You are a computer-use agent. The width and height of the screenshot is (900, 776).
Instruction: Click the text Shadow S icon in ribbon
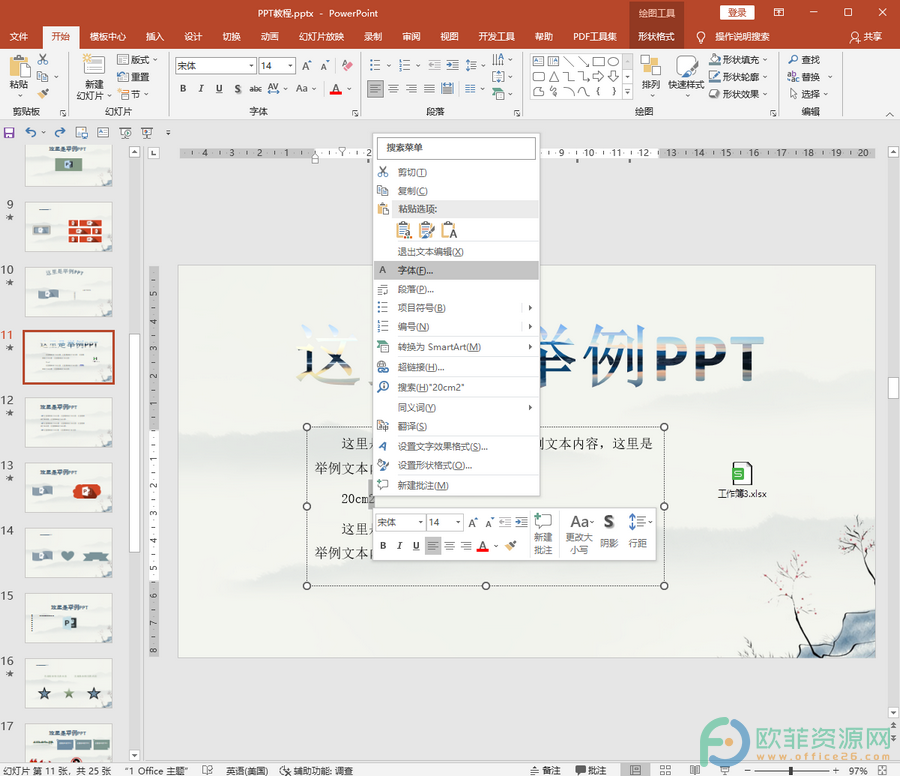coord(237,89)
